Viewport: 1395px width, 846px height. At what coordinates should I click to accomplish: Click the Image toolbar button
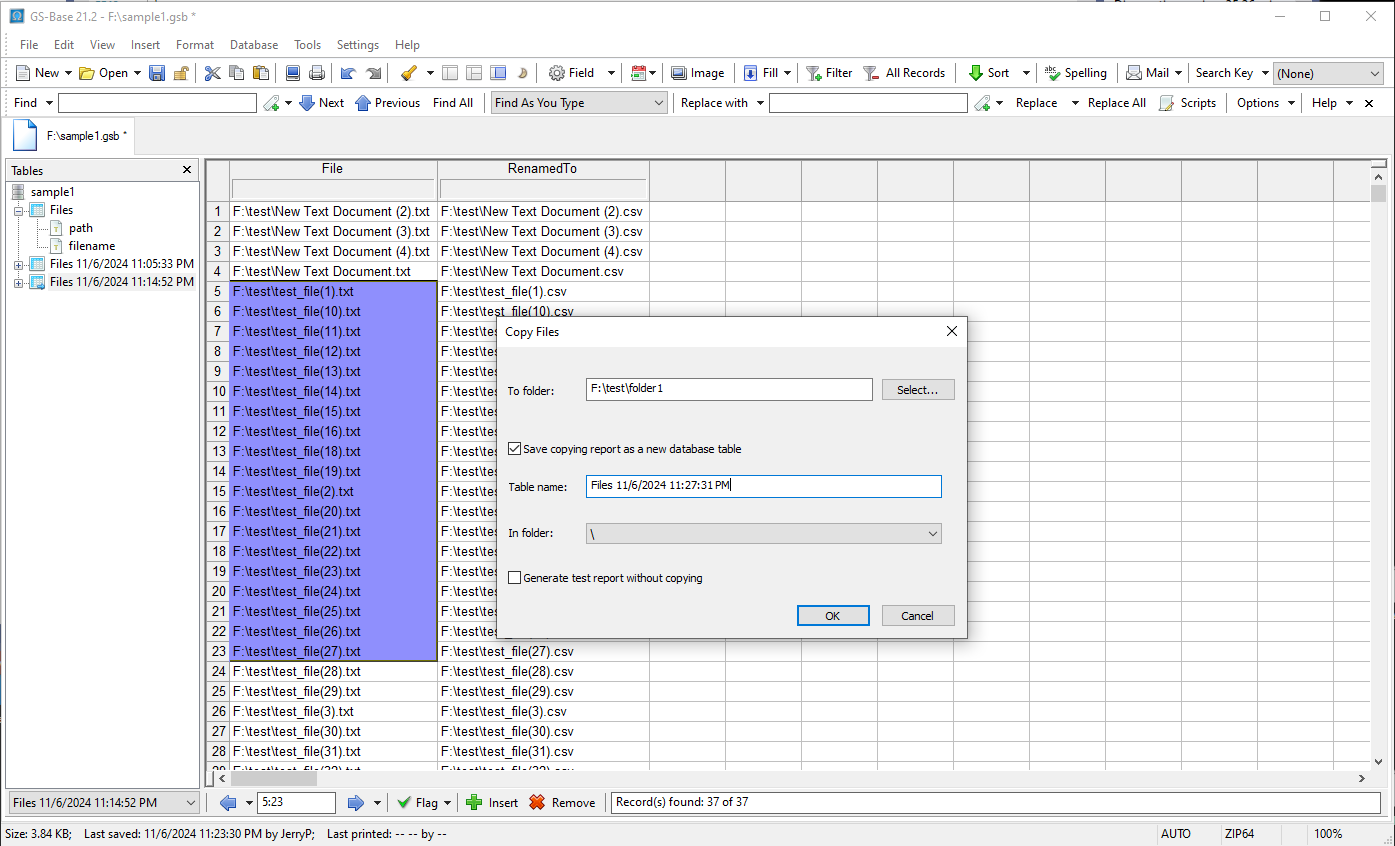point(697,73)
